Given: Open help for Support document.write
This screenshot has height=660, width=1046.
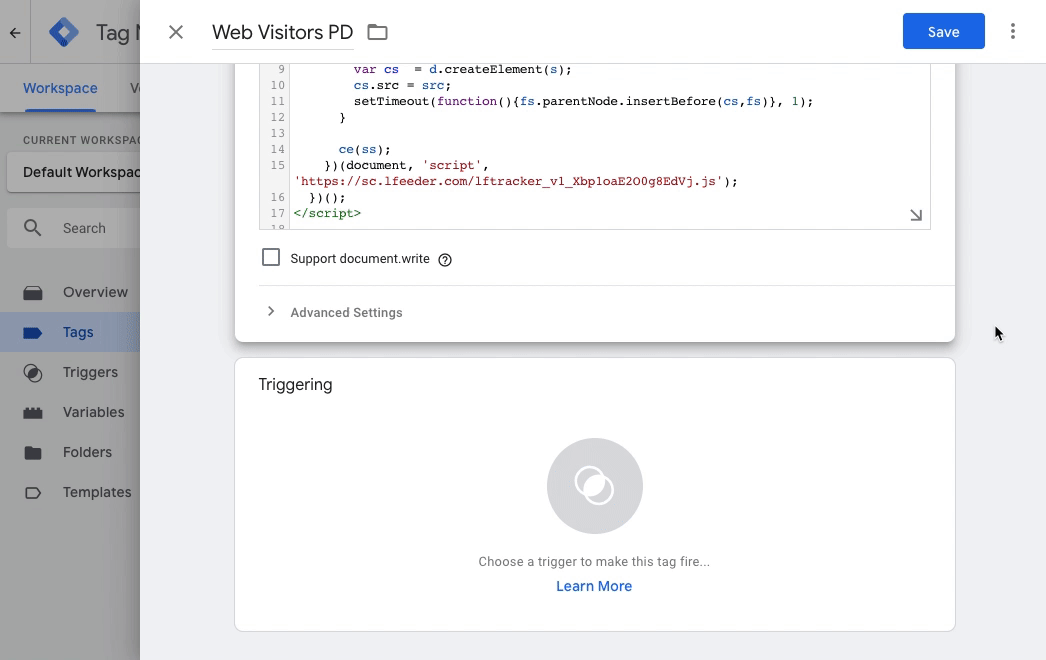Looking at the screenshot, I should [x=445, y=260].
